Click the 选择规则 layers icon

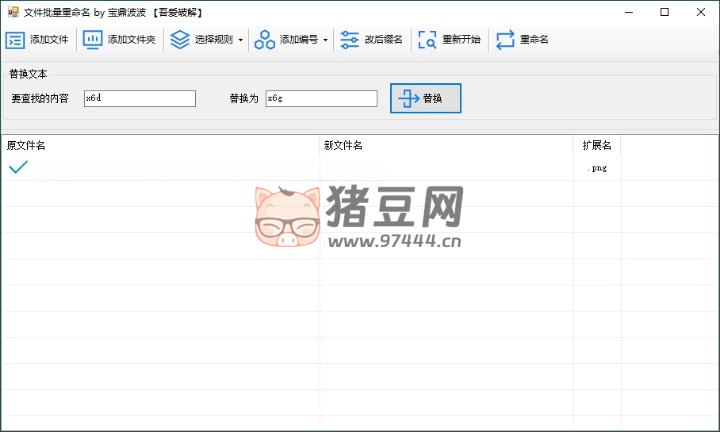tap(180, 39)
